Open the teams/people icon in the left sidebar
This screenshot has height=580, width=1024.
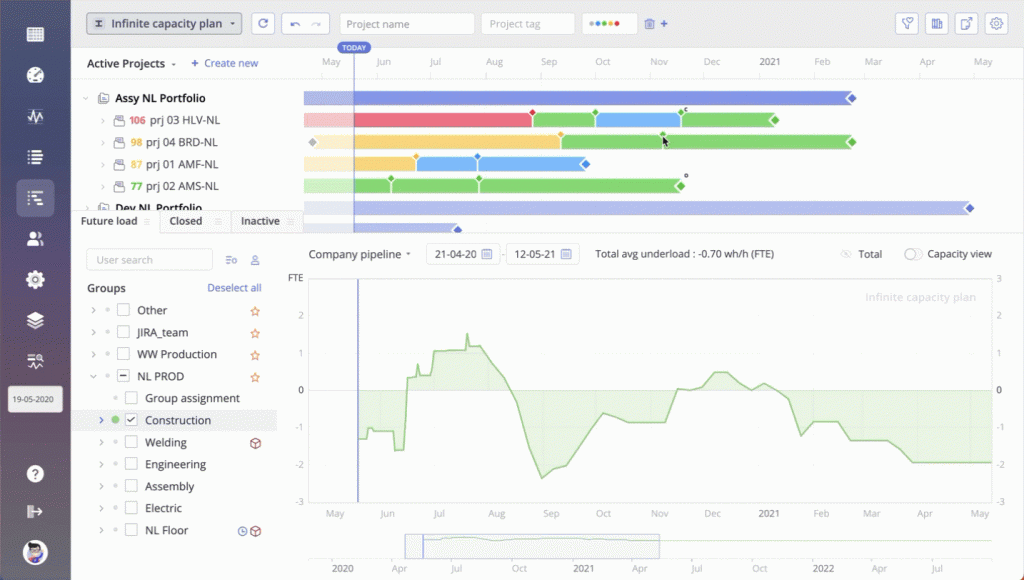[x=34, y=238]
